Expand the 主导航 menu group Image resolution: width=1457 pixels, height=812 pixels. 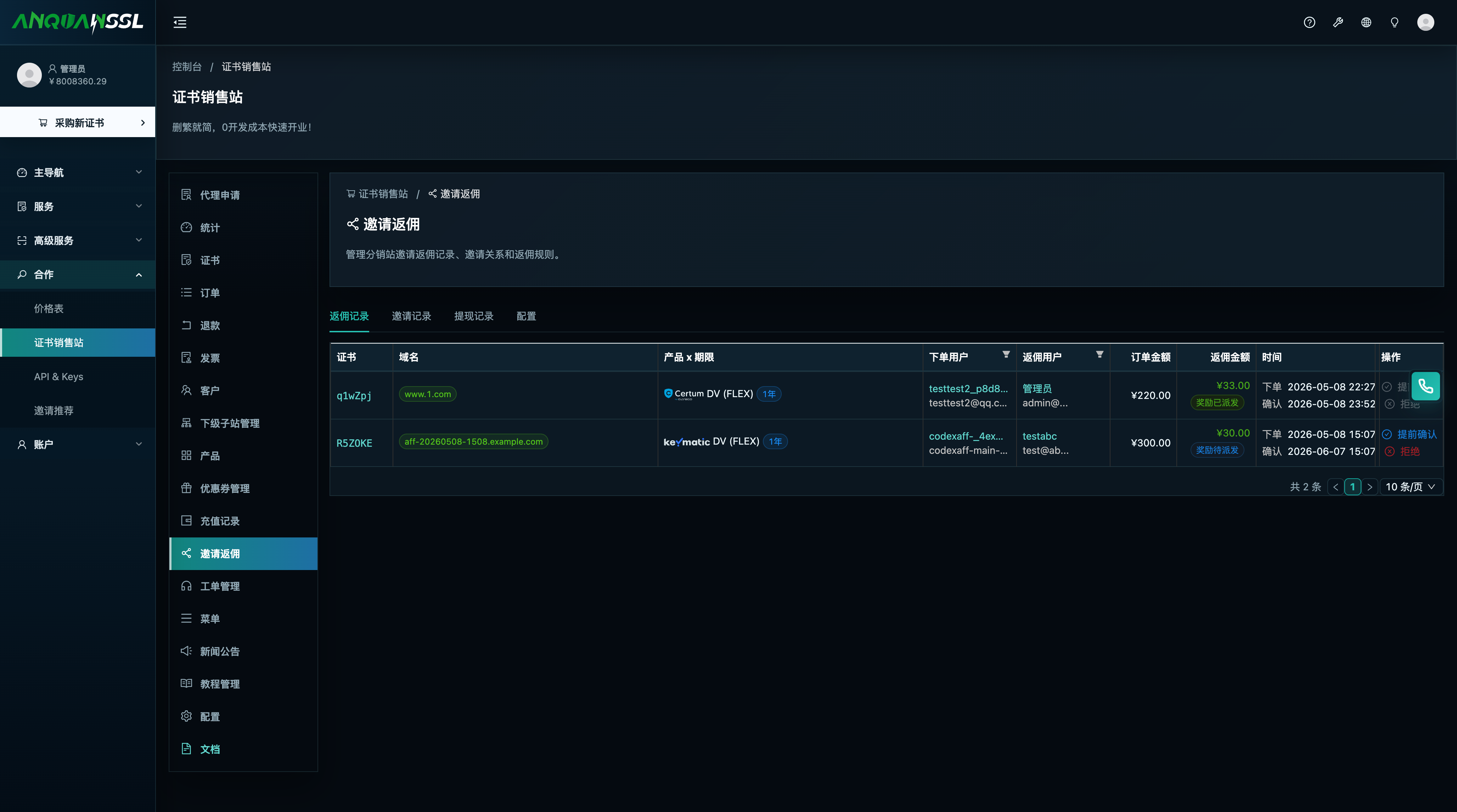(x=78, y=173)
